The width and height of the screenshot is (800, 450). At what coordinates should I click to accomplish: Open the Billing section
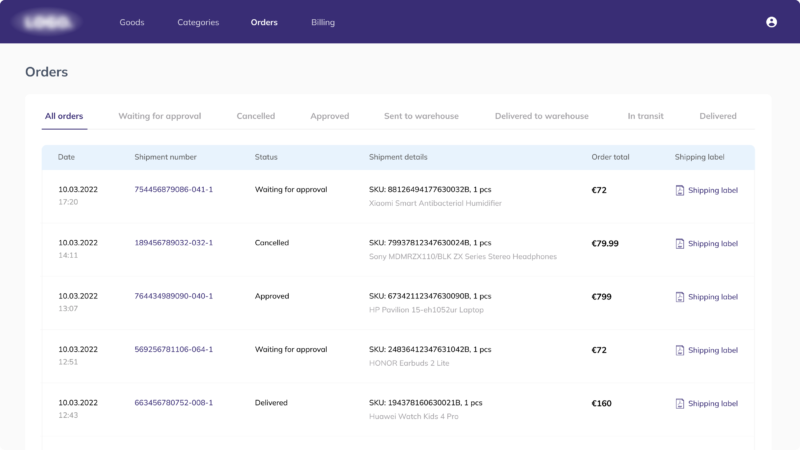(323, 22)
